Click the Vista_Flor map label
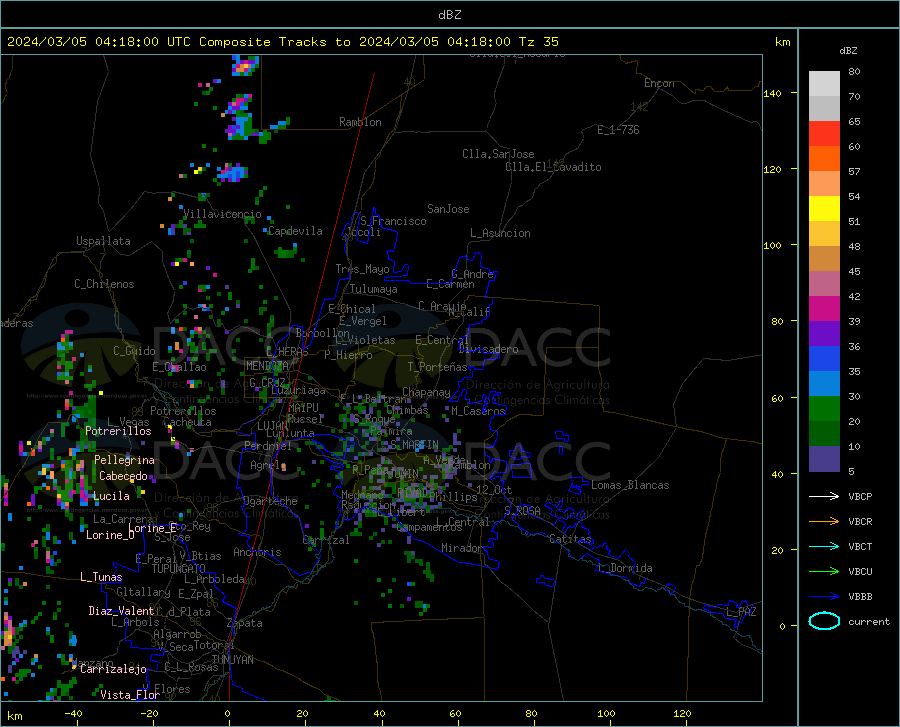The height and width of the screenshot is (727, 900). (130, 695)
